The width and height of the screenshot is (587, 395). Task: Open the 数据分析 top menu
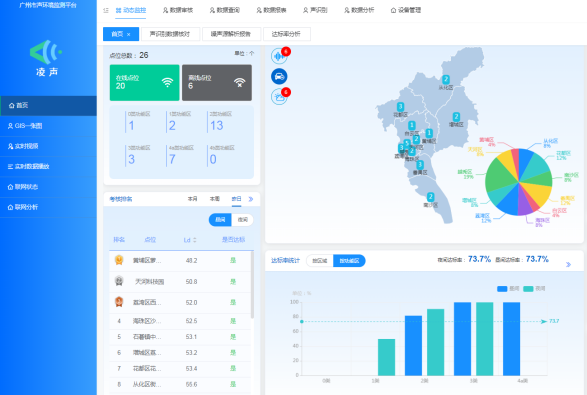pos(359,10)
